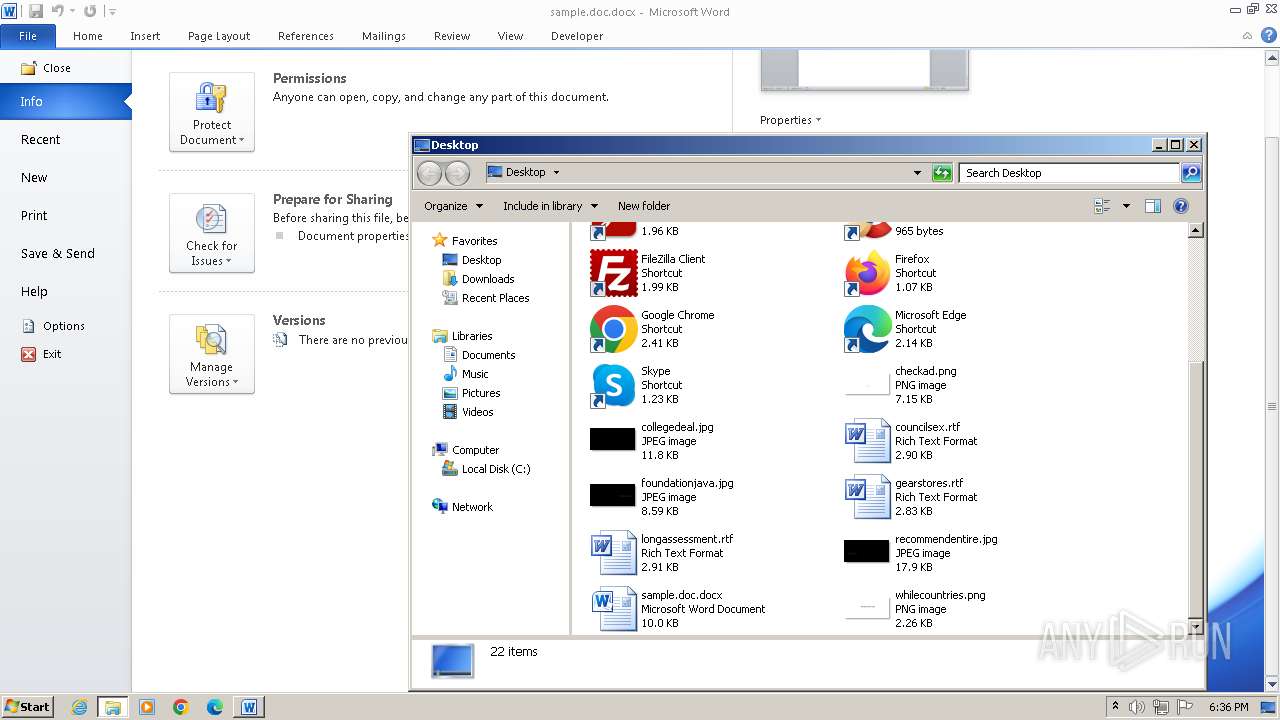Screen dimensions: 1280x720
Task: Switch to the Page Layout tab
Action: click(x=219, y=36)
